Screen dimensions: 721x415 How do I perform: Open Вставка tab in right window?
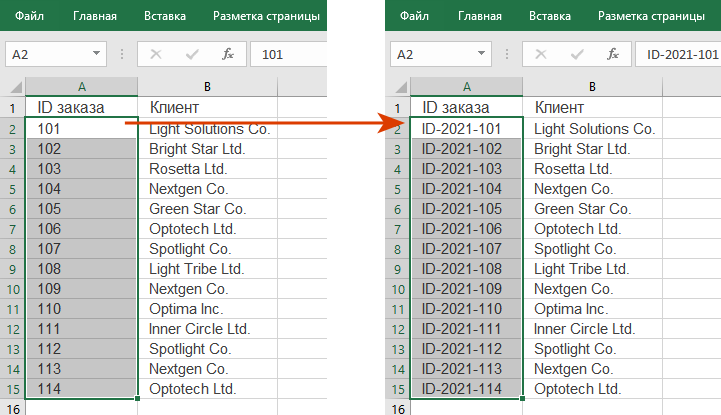(549, 16)
